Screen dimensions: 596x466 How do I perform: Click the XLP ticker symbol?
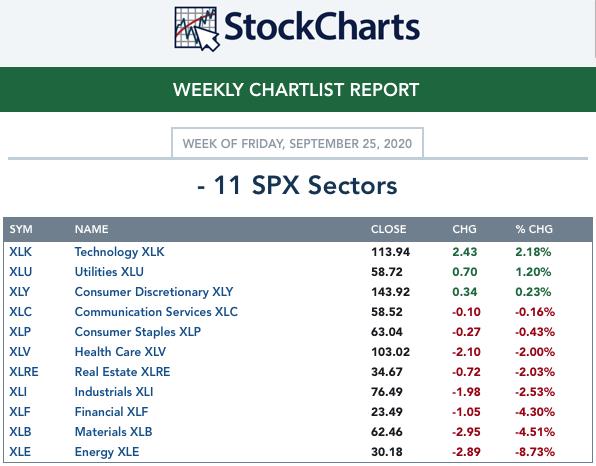point(20,332)
